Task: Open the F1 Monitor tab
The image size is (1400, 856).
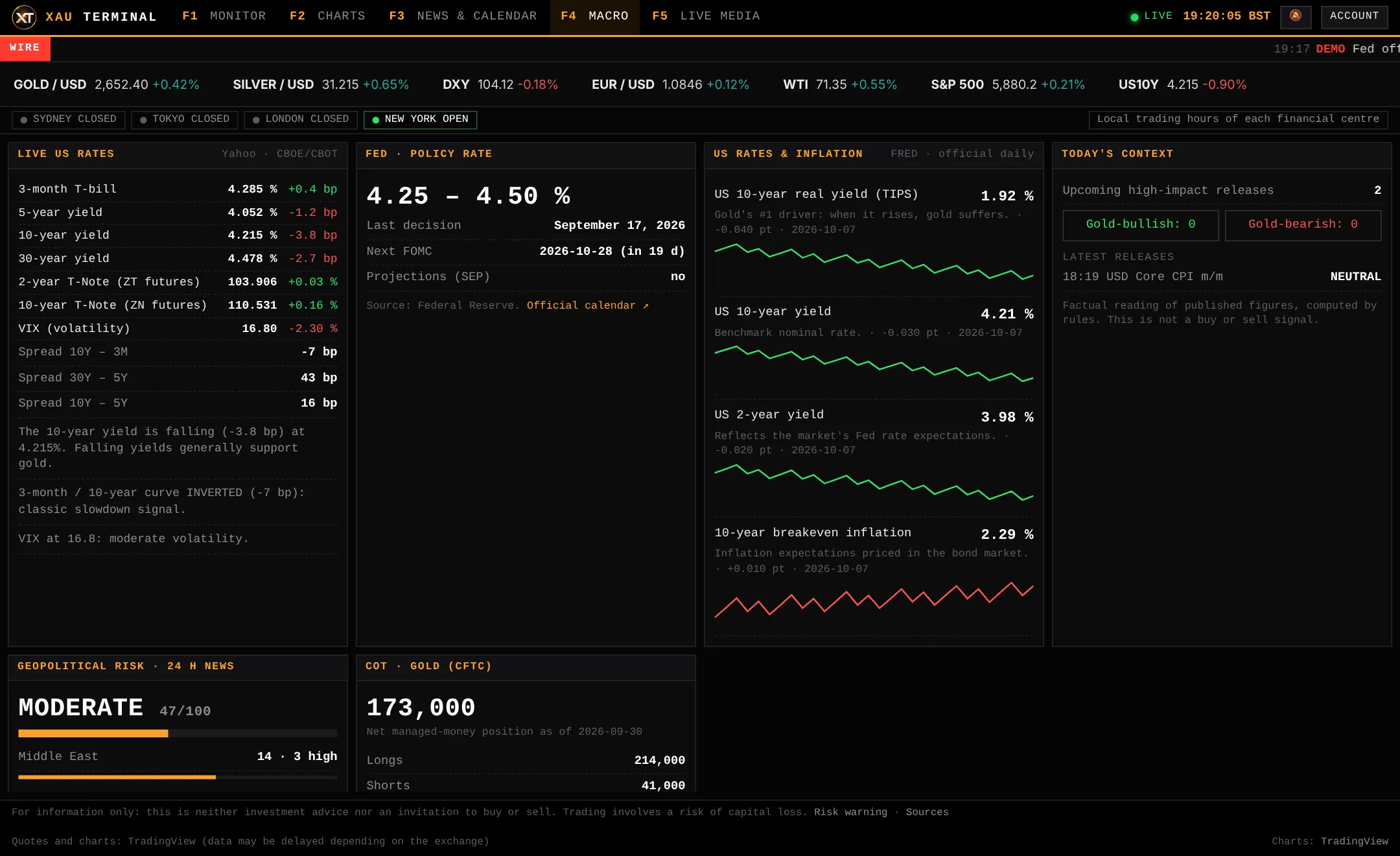Action: pyautogui.click(x=224, y=16)
